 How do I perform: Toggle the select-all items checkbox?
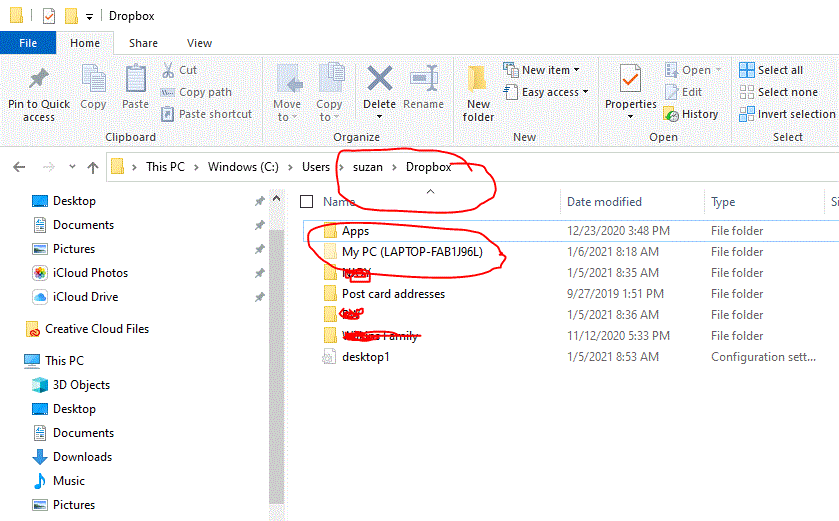(x=307, y=202)
